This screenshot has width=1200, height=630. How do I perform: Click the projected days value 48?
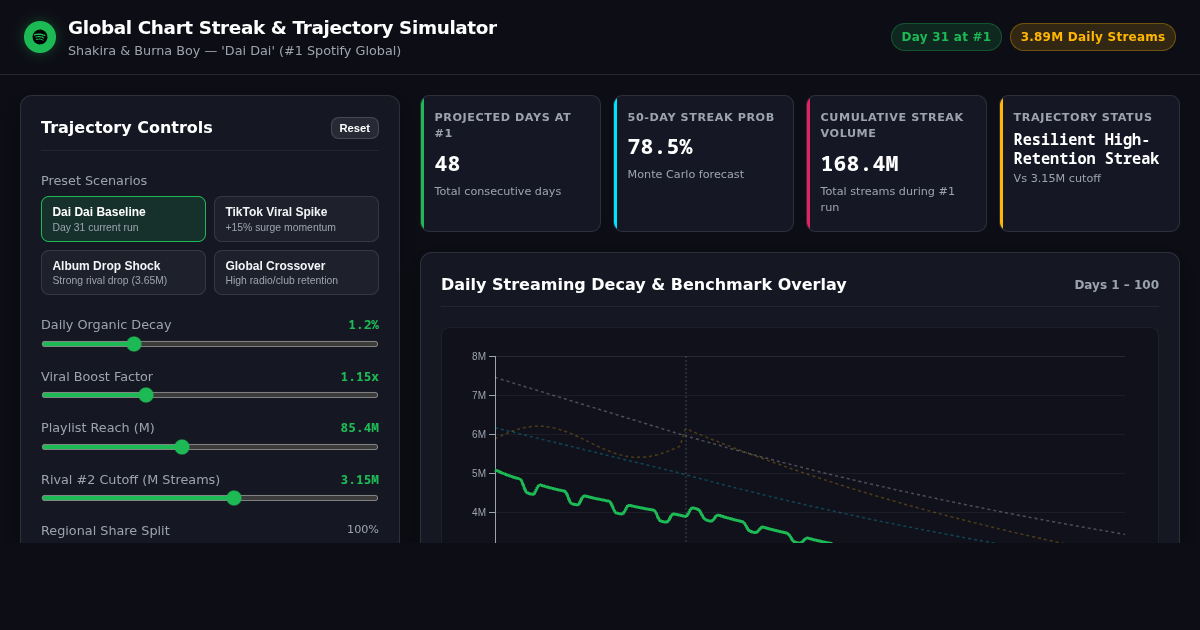tap(448, 164)
